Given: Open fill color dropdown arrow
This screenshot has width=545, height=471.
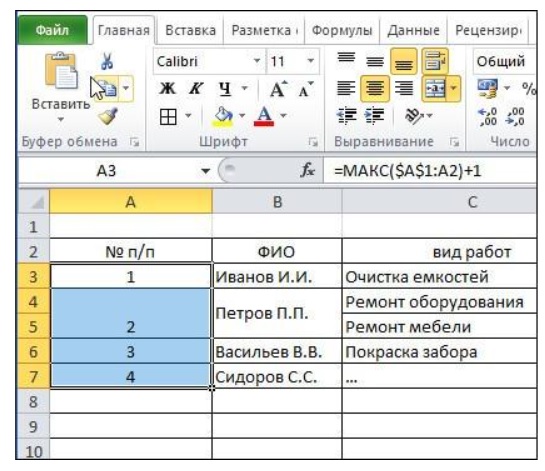Looking at the screenshot, I should (242, 115).
